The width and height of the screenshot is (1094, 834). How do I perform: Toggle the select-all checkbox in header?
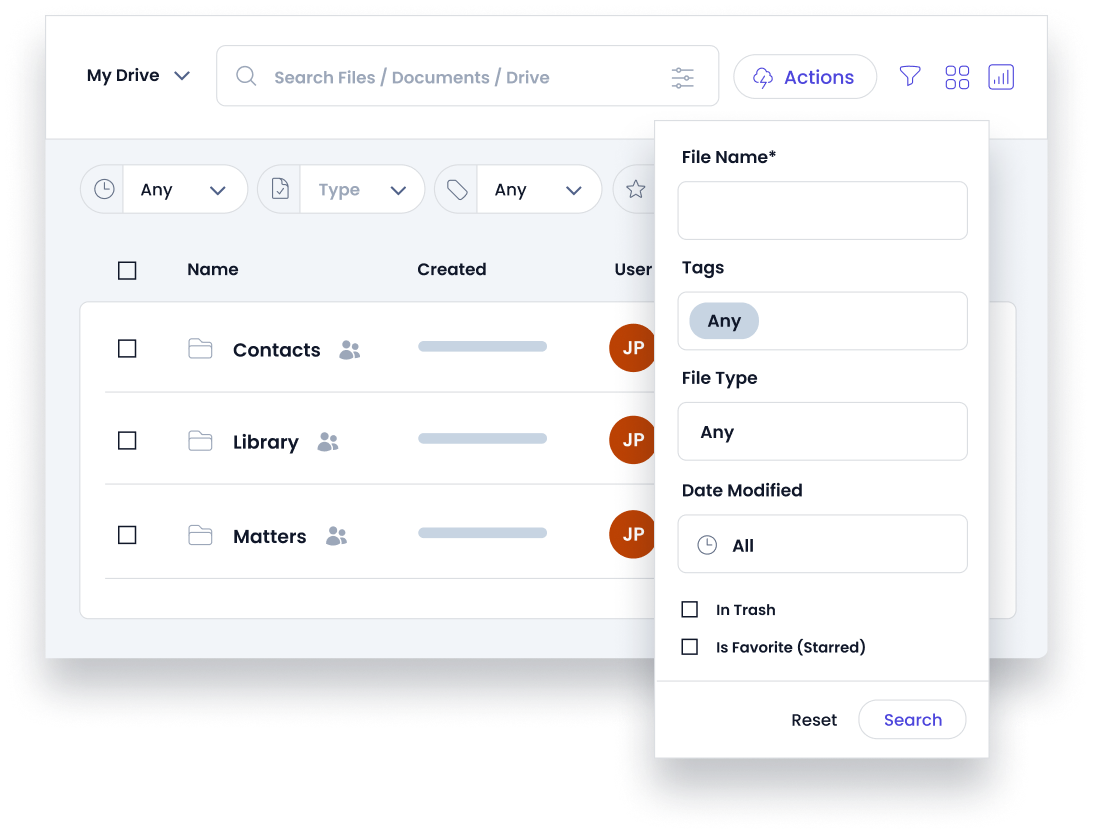coord(127,270)
